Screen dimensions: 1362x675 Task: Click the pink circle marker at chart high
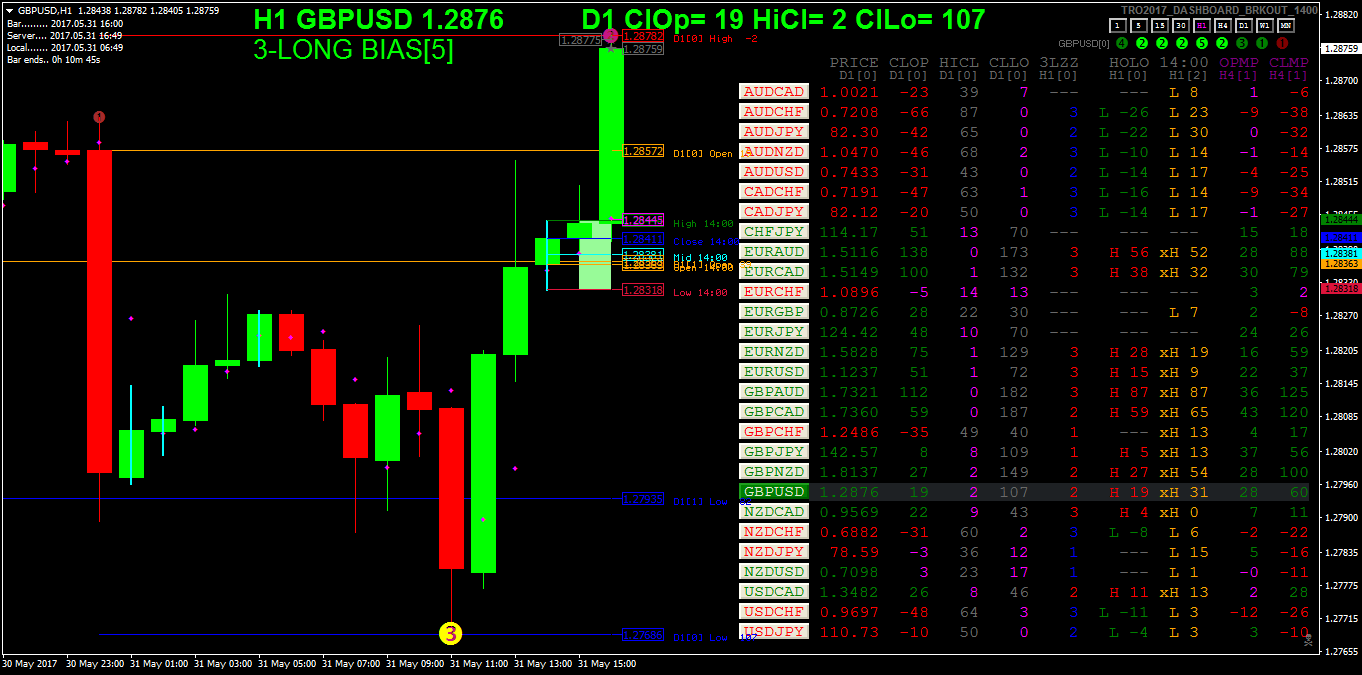[610, 36]
